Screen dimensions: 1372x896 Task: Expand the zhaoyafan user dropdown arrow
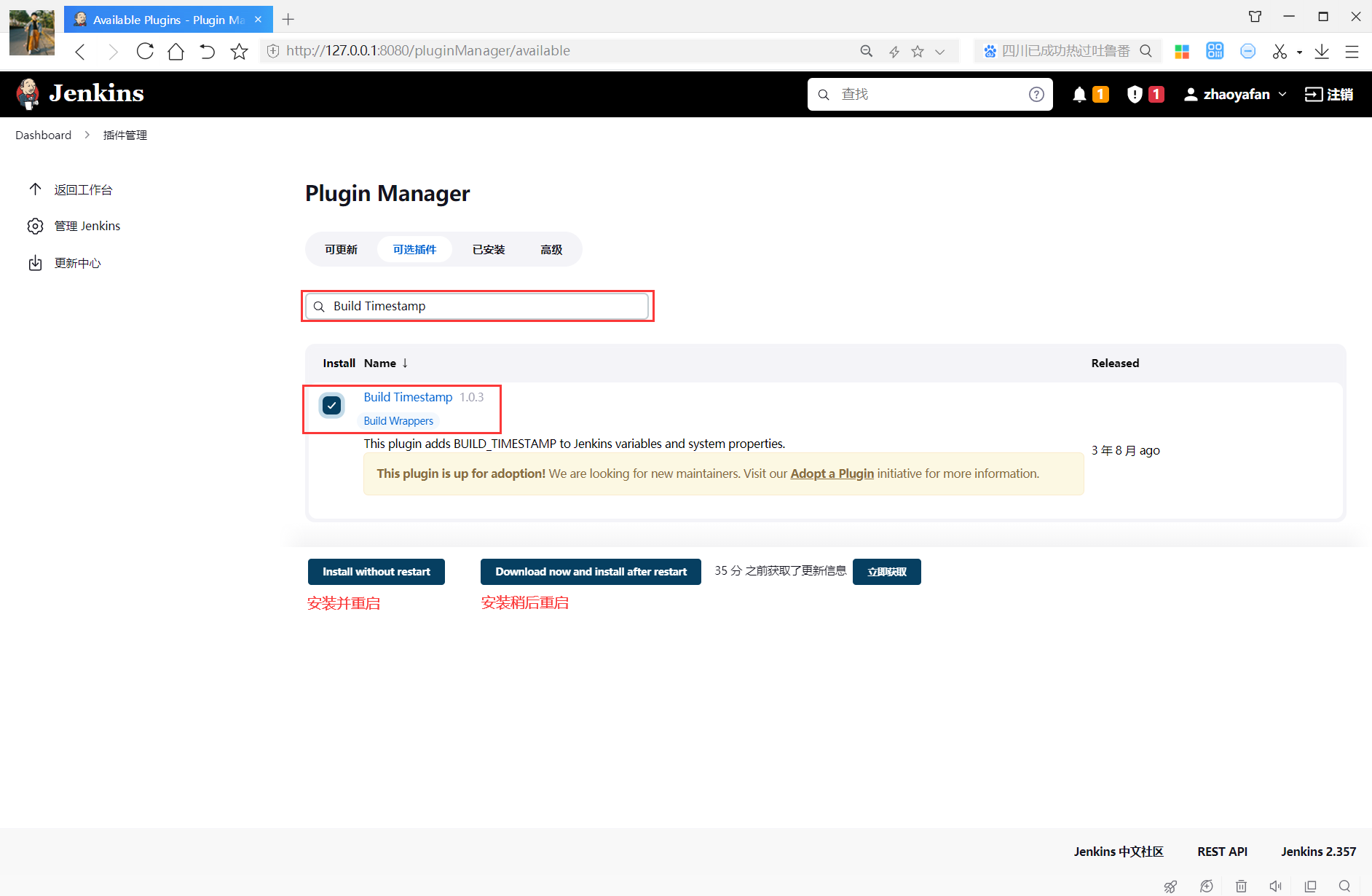(x=1282, y=94)
